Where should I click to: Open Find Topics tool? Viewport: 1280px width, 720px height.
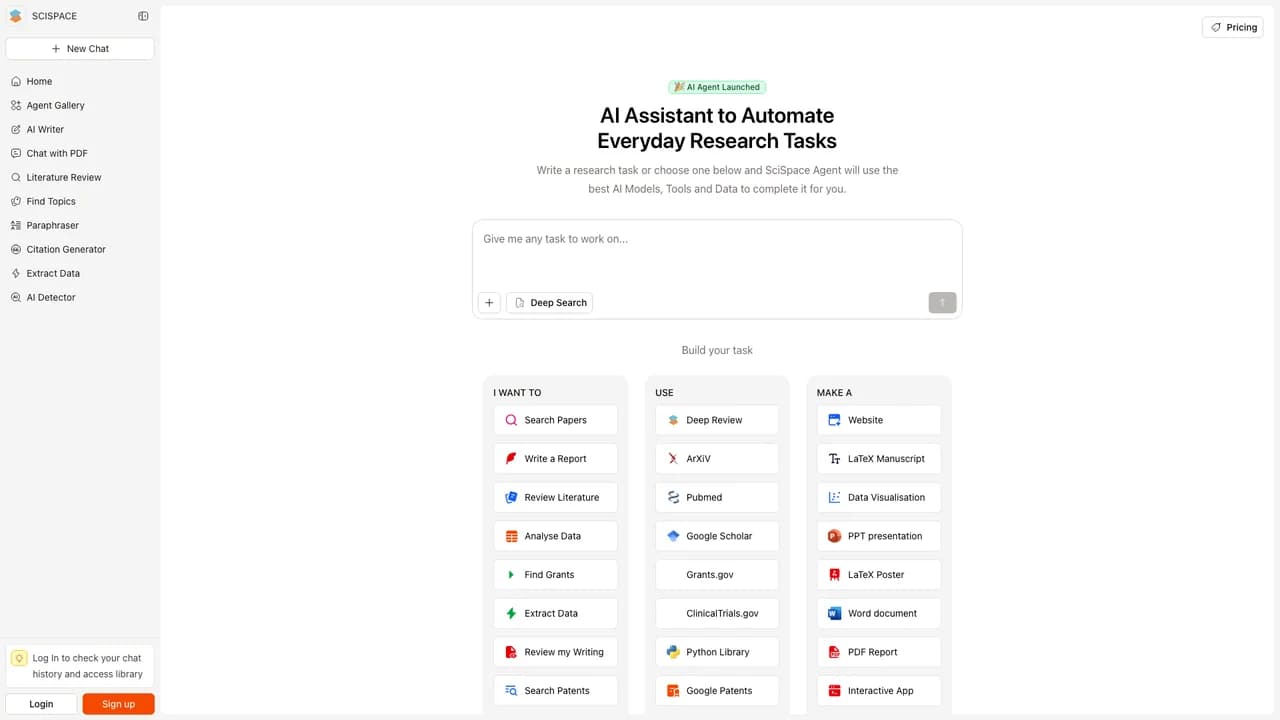80,201
